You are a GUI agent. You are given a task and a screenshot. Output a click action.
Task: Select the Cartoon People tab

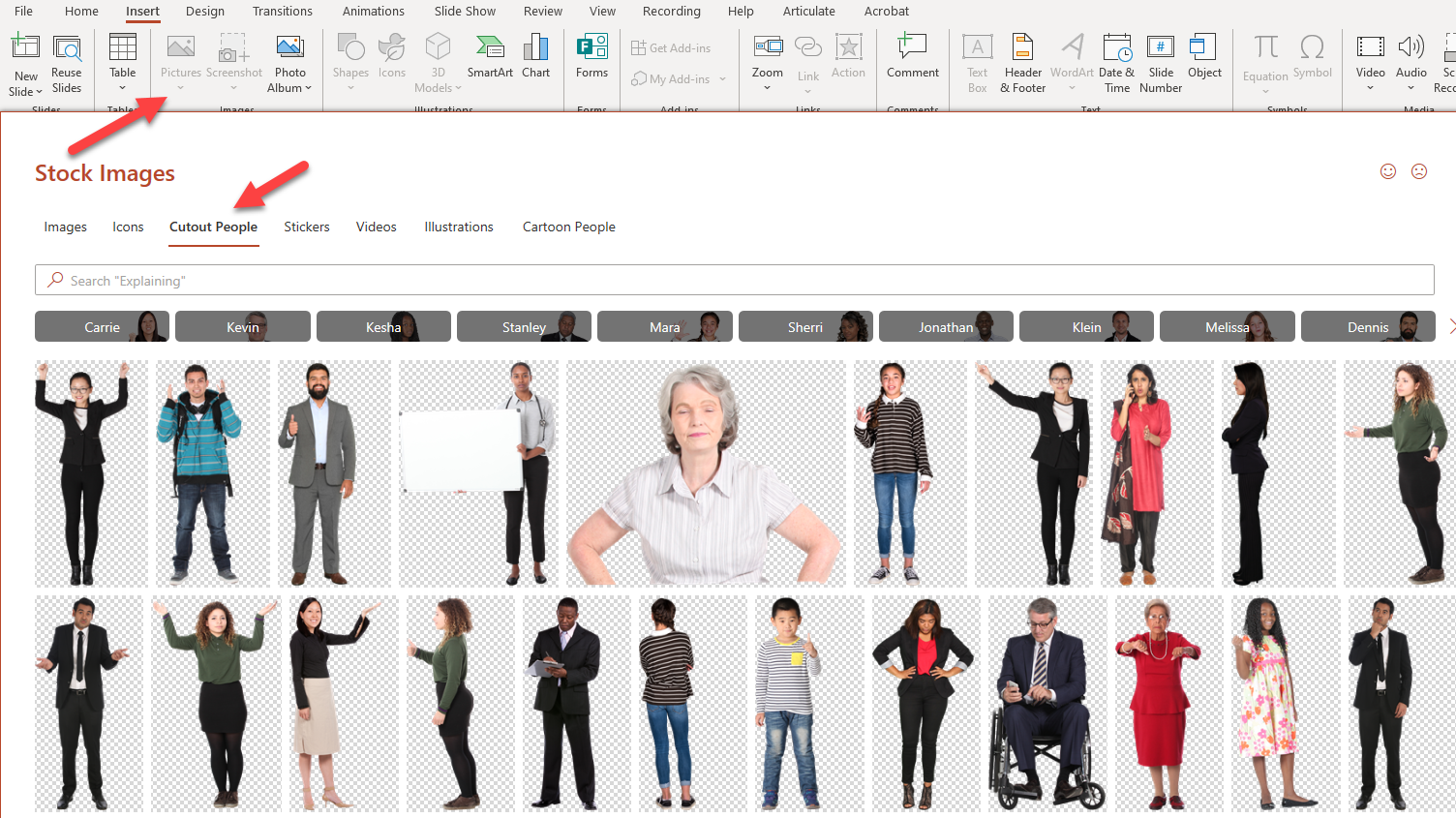(568, 227)
